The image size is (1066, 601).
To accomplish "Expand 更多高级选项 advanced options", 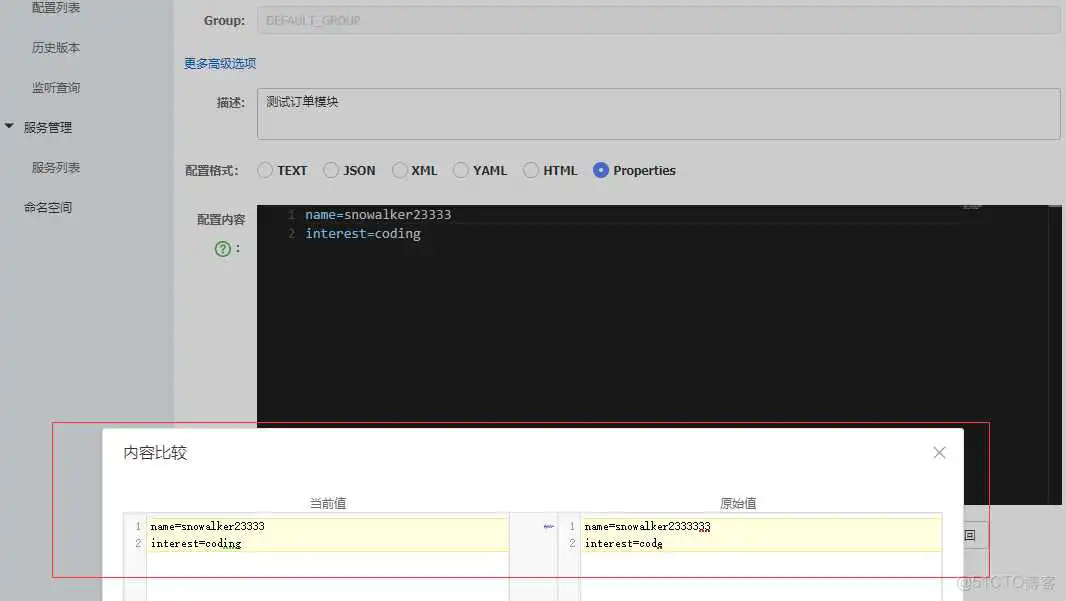I will click(x=220, y=62).
